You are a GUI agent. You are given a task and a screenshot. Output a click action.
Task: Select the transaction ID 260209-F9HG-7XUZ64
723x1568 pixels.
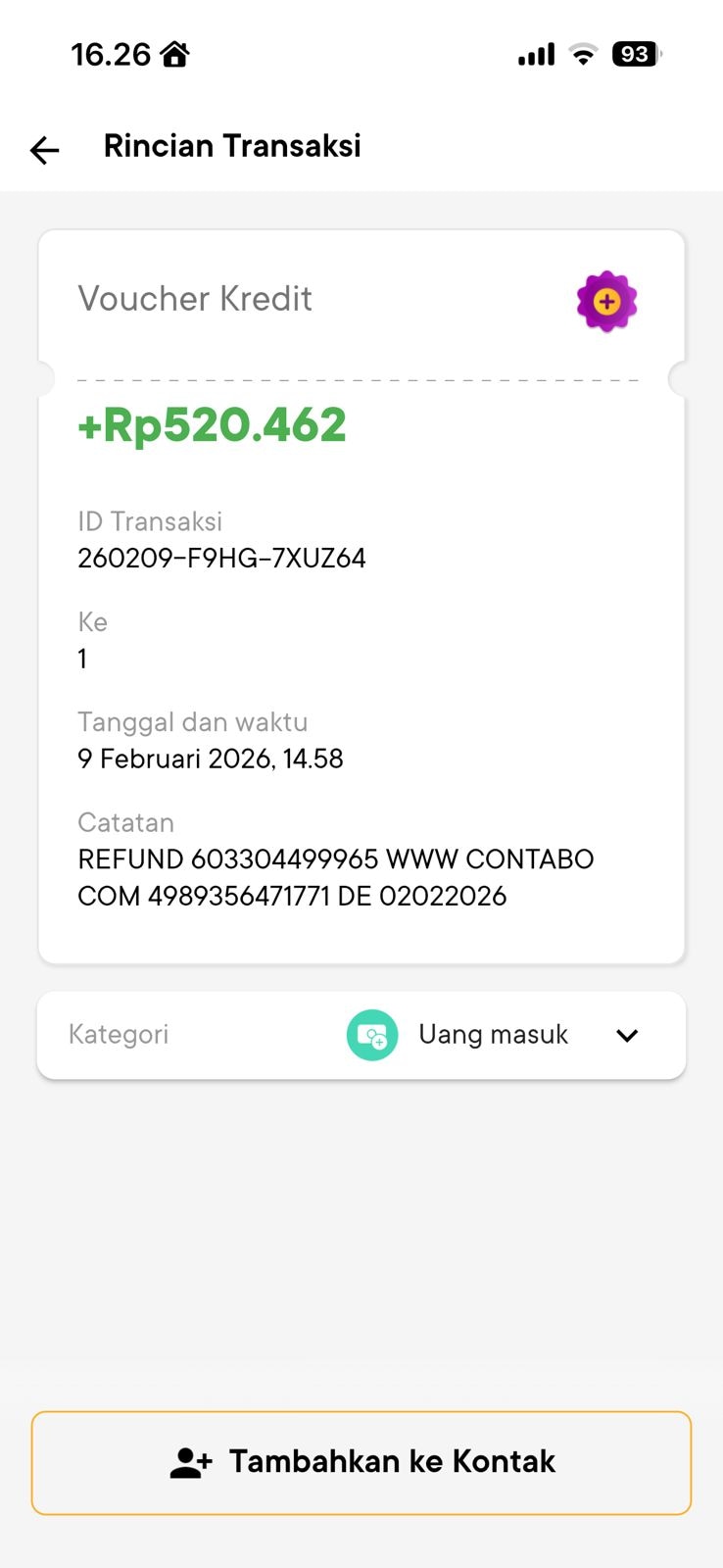click(221, 559)
